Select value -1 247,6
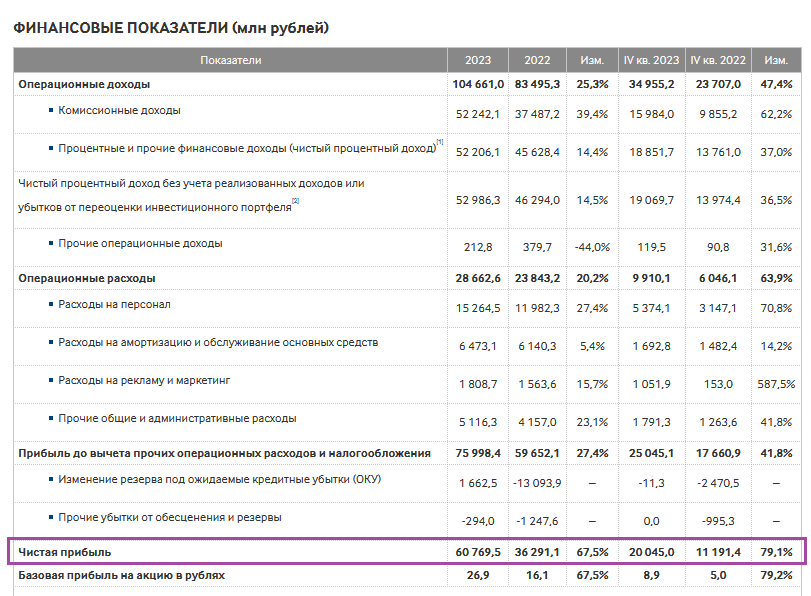The width and height of the screenshot is (811, 596). pyautogui.click(x=537, y=521)
